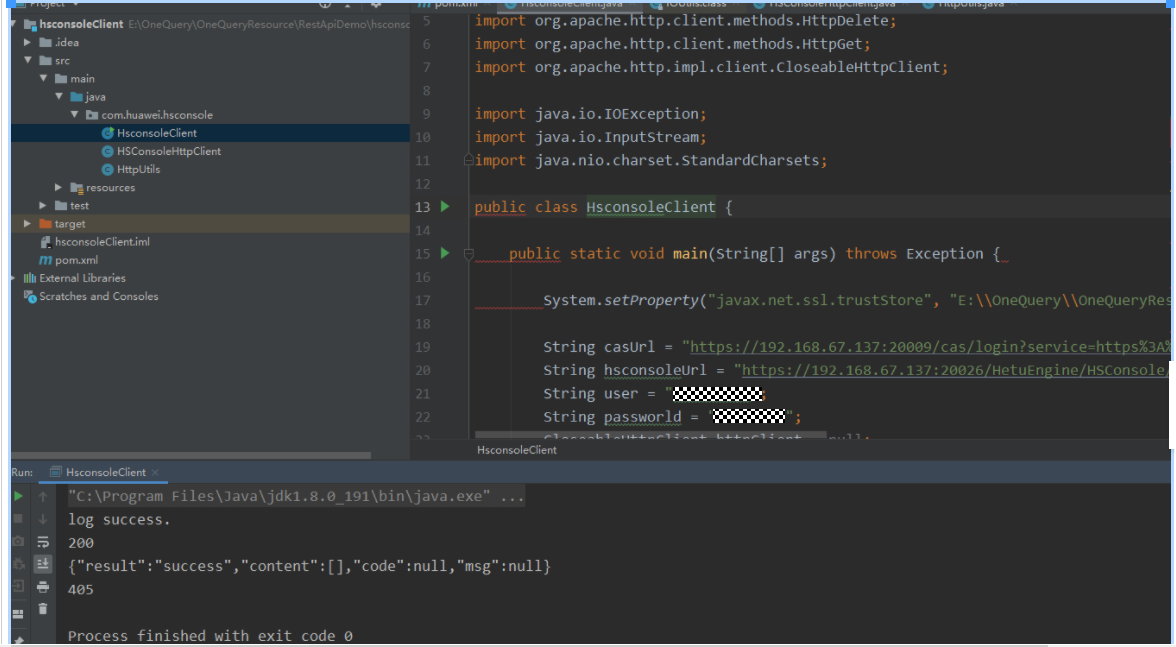Switch to HsconsoleClient tab in Run panel
Viewport: 1176px width, 647px height.
tap(105, 472)
